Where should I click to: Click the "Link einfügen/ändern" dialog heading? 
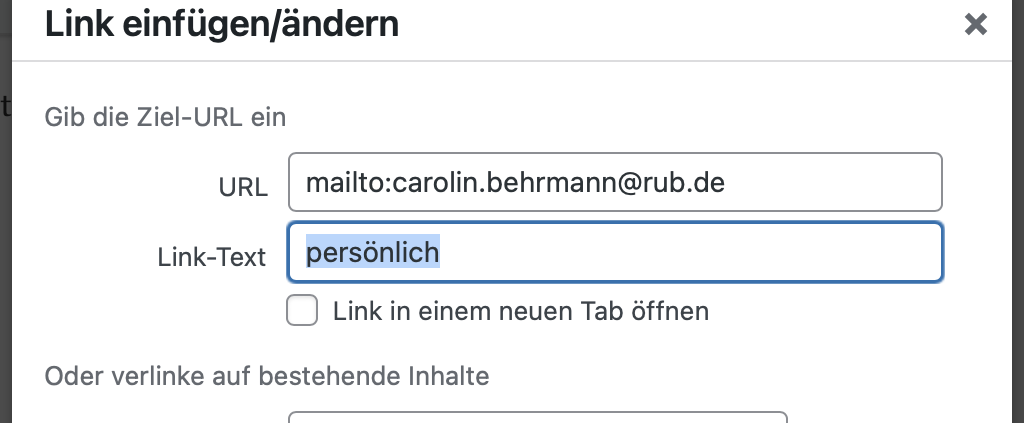(x=221, y=25)
